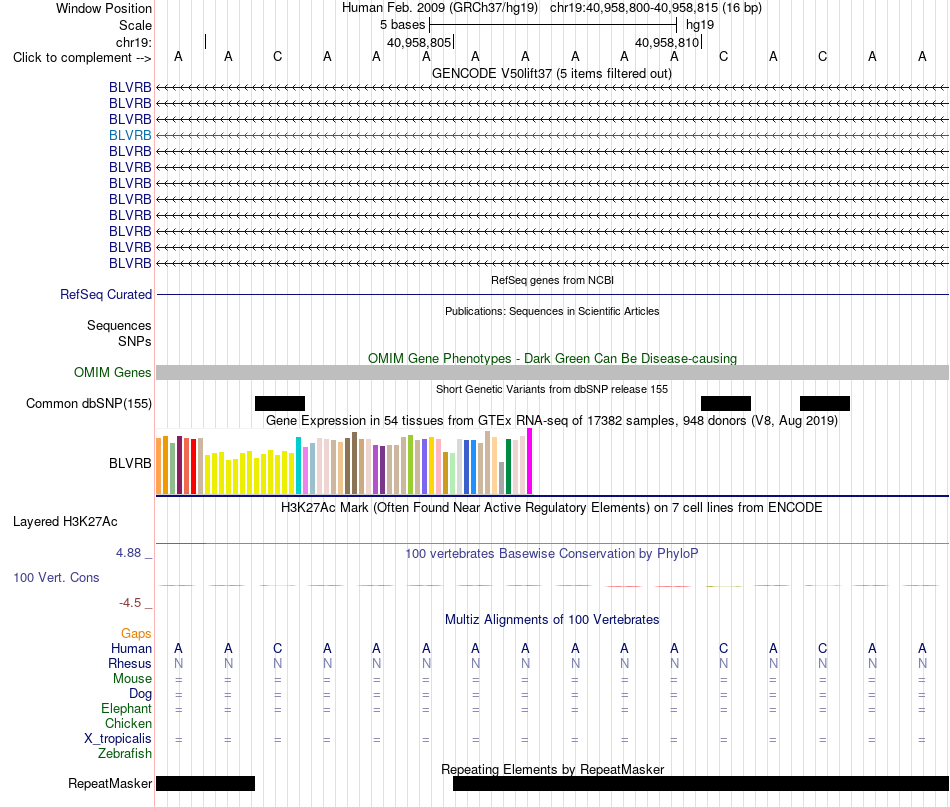Open the RefSeq Curated track label
950x807 pixels.
point(105,294)
